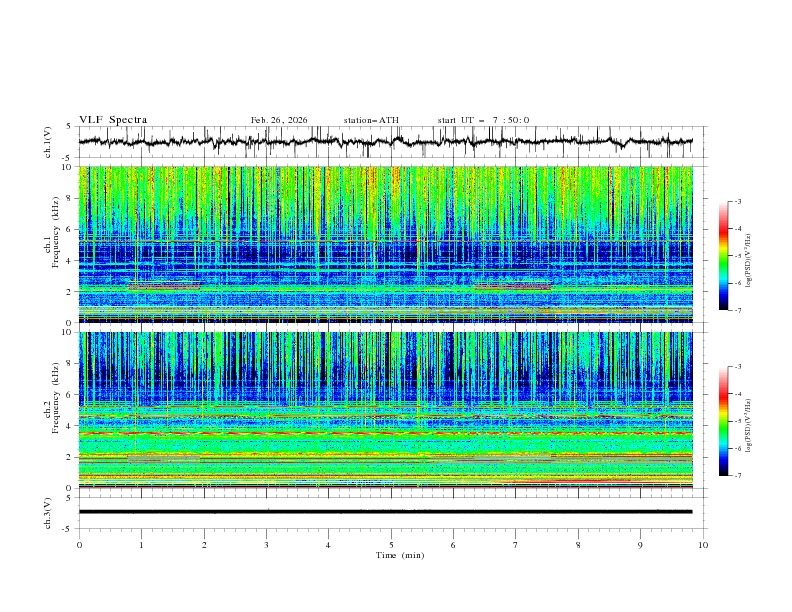Click the "-3" label on the upper color bar
This screenshot has width=792, height=612.
(737, 201)
